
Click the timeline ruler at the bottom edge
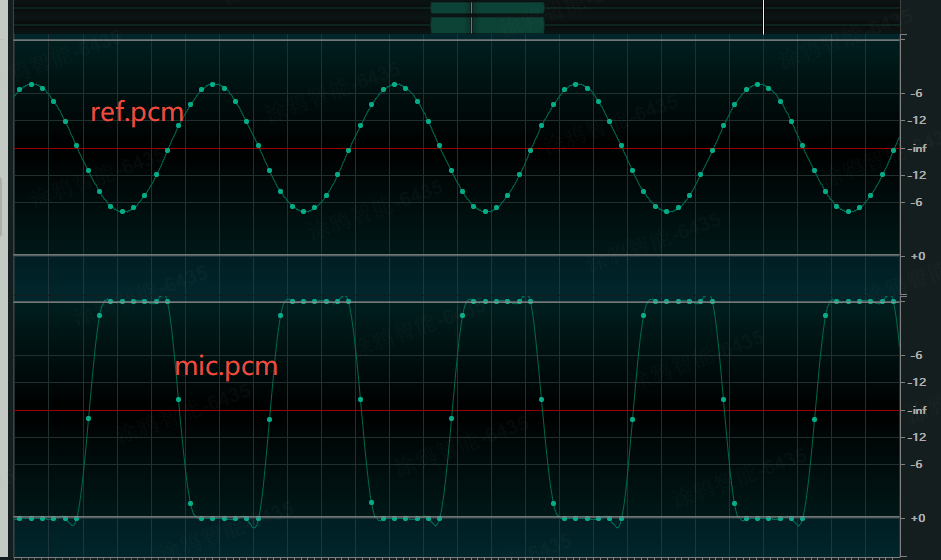(450, 556)
